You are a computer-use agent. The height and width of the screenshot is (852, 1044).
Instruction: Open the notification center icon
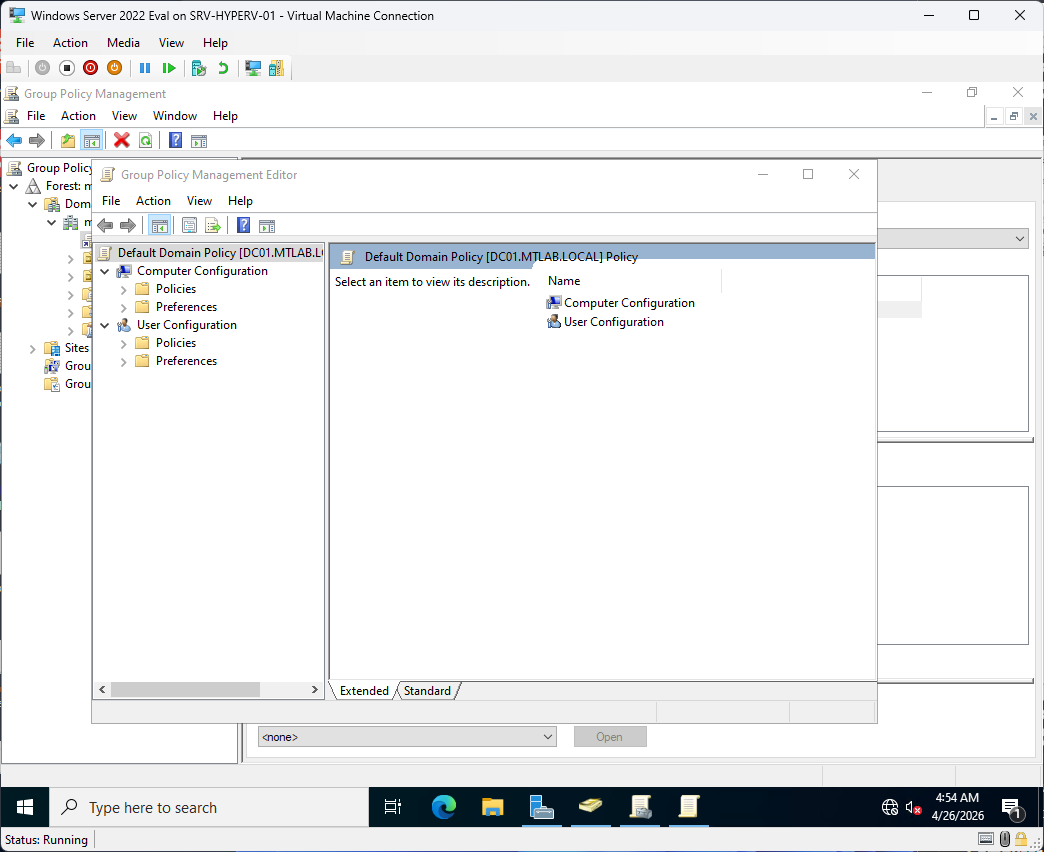pos(1013,807)
